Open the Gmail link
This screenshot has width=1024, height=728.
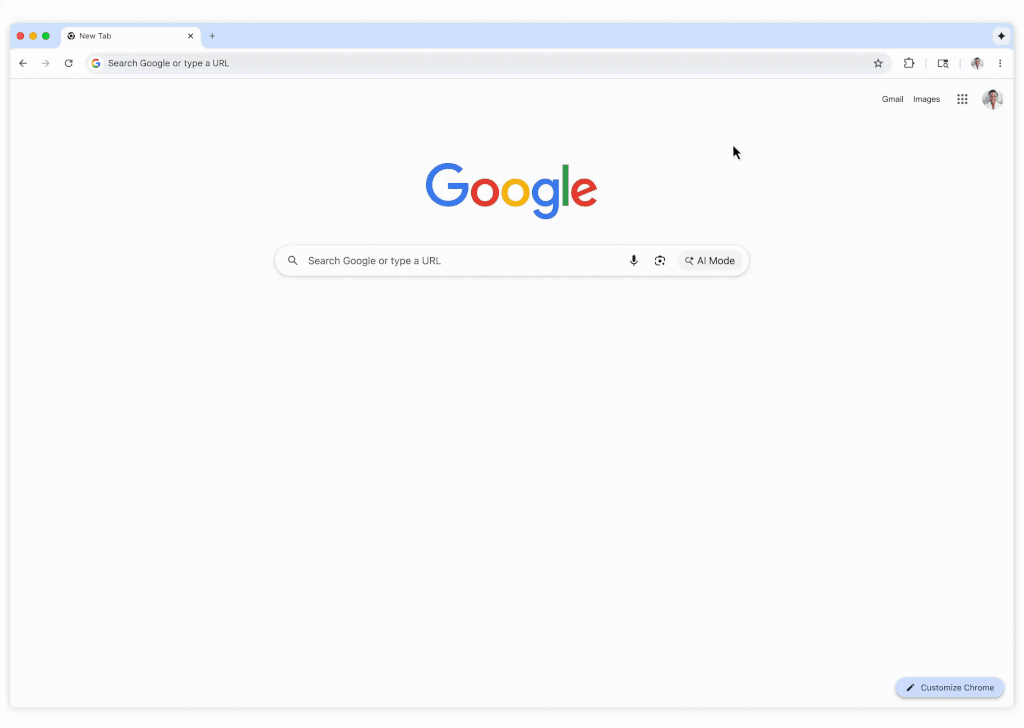[892, 99]
